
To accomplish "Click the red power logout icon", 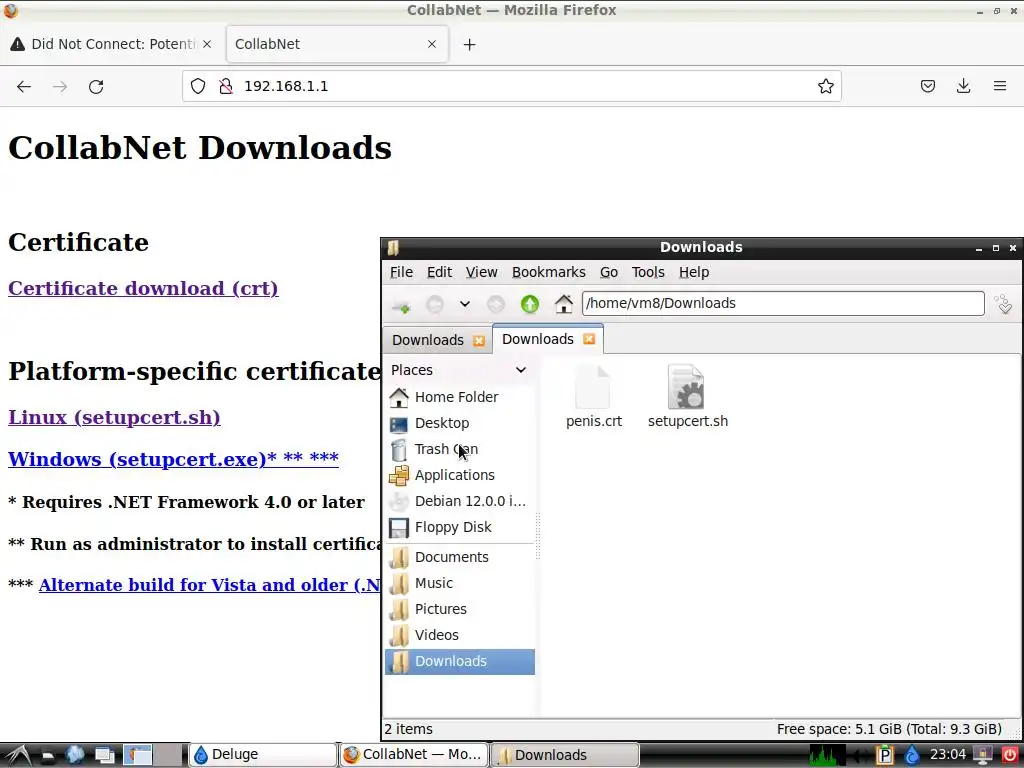I will 1010,755.
